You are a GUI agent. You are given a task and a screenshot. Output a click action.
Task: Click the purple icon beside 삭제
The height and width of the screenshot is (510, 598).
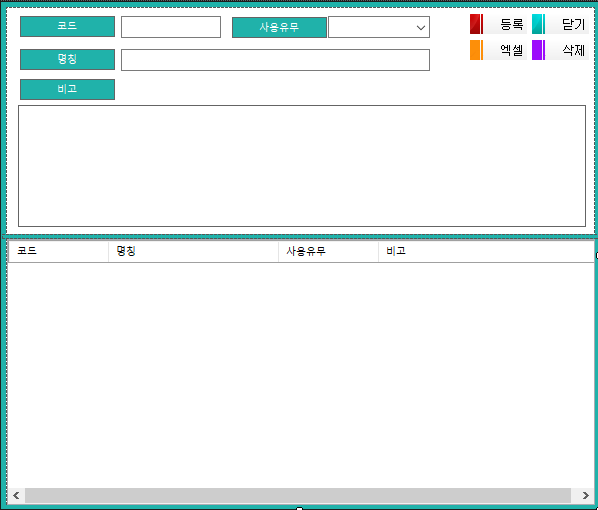[x=538, y=50]
